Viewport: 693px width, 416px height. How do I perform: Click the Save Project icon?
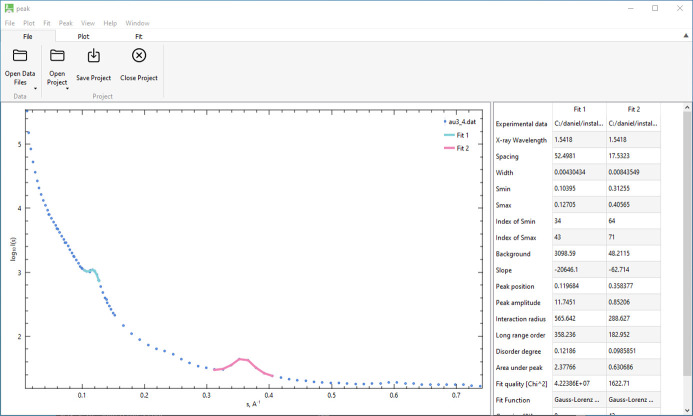[x=94, y=56]
